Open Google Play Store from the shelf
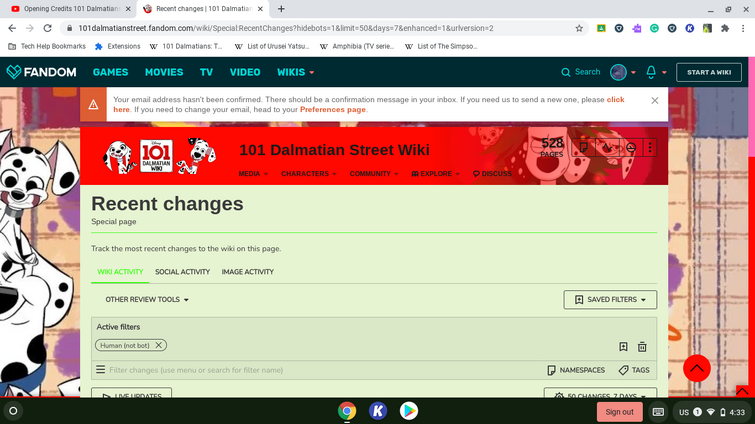 [409, 411]
